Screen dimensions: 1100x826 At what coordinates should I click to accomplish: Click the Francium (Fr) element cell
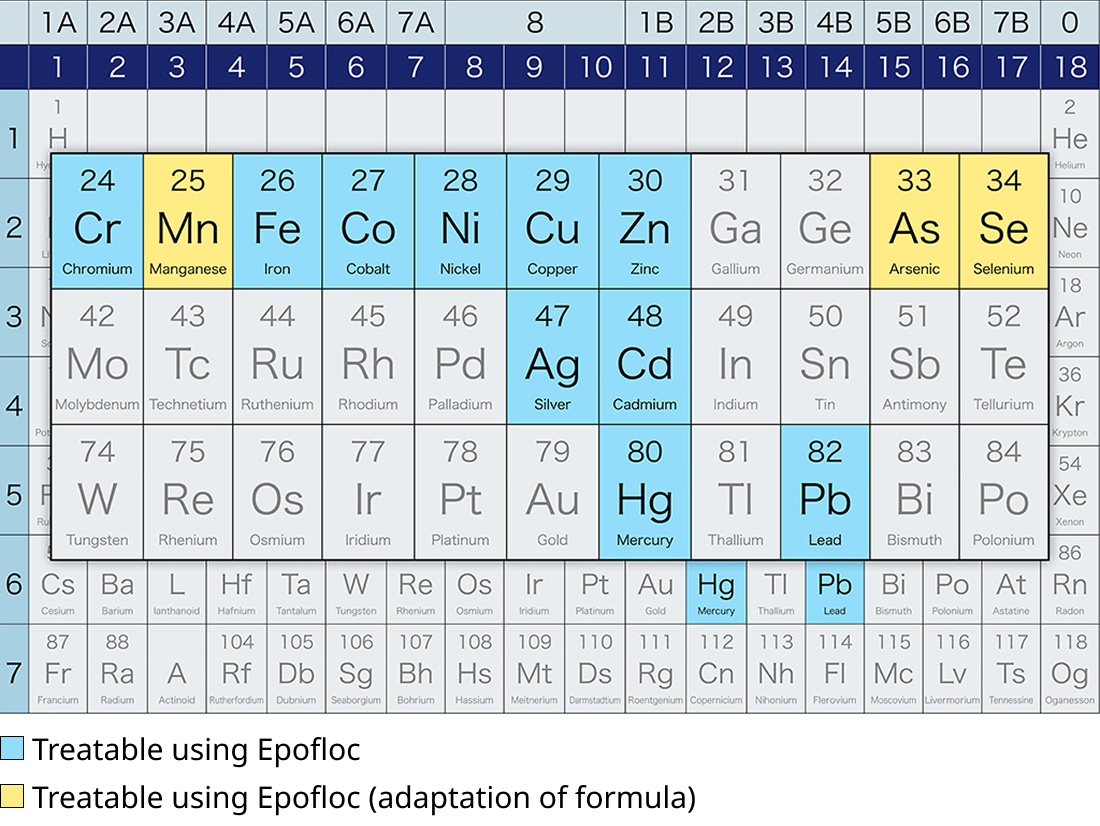[58, 669]
